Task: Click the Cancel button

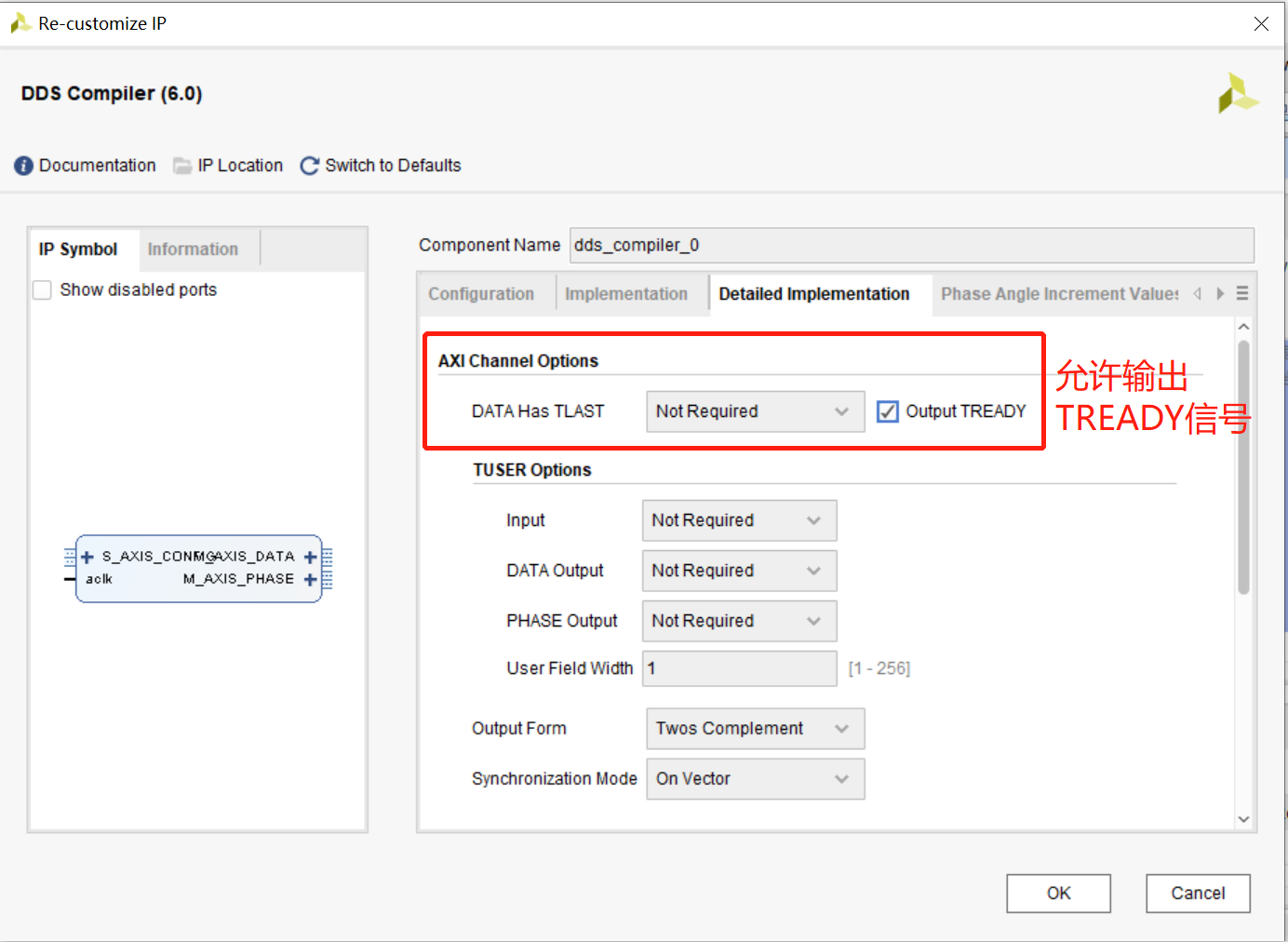Action: [1198, 894]
